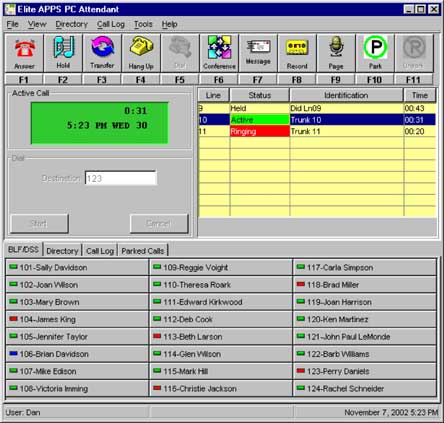Click the Record cassette icon
Viewport: 444px width, 423px height.
(x=297, y=53)
